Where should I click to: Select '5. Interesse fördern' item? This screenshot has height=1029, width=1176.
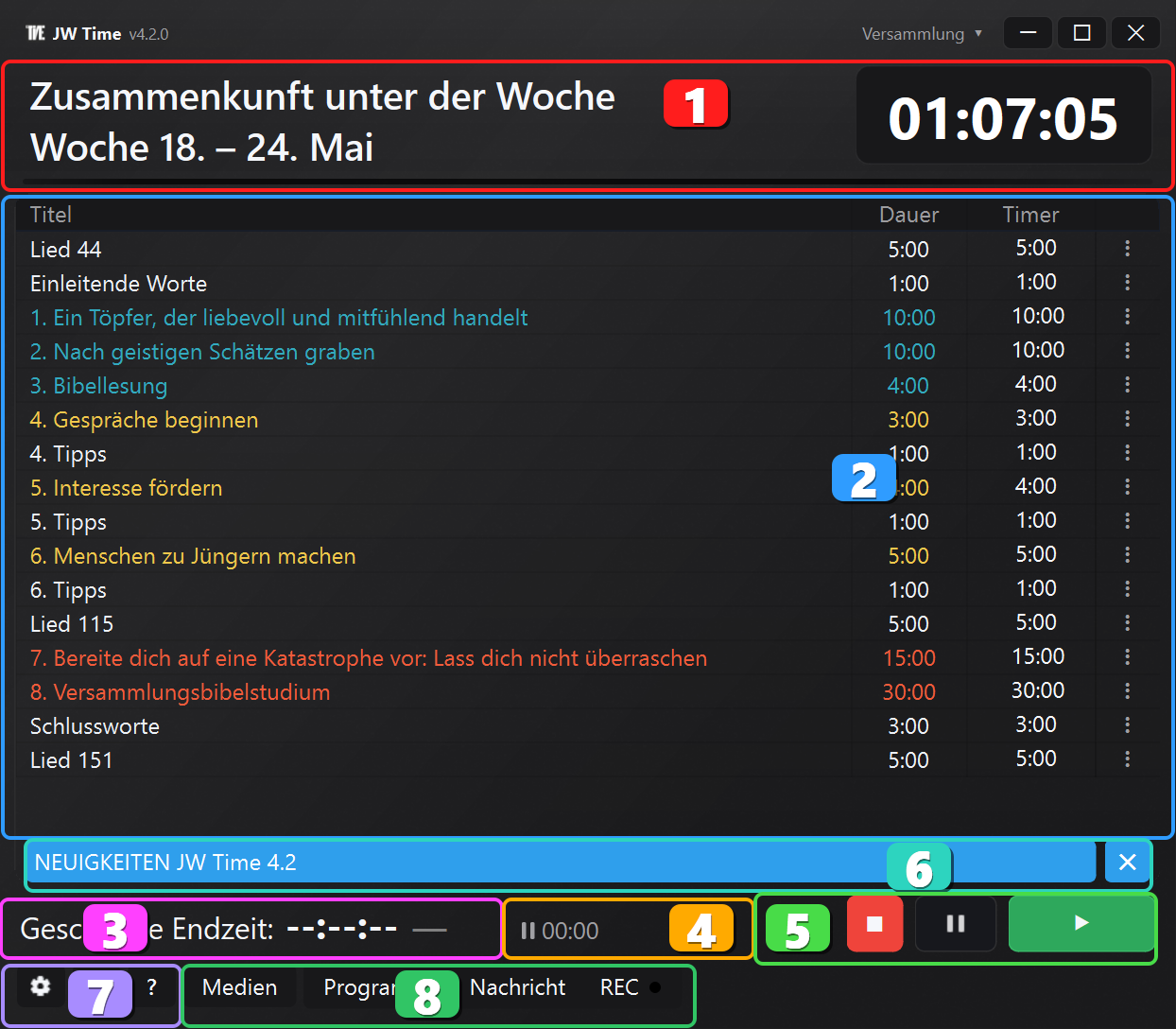tap(126, 488)
